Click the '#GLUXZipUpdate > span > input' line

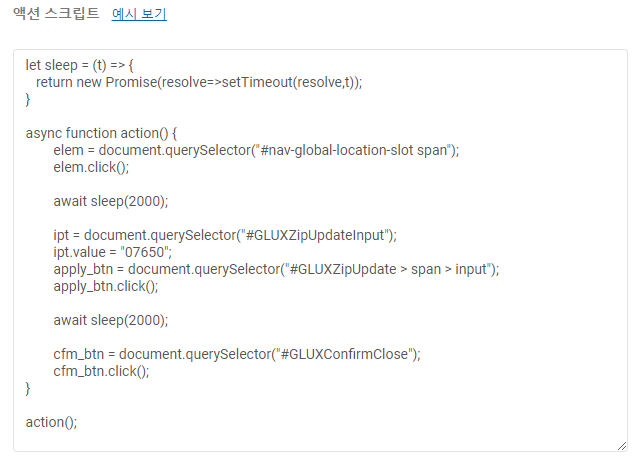[388, 269]
